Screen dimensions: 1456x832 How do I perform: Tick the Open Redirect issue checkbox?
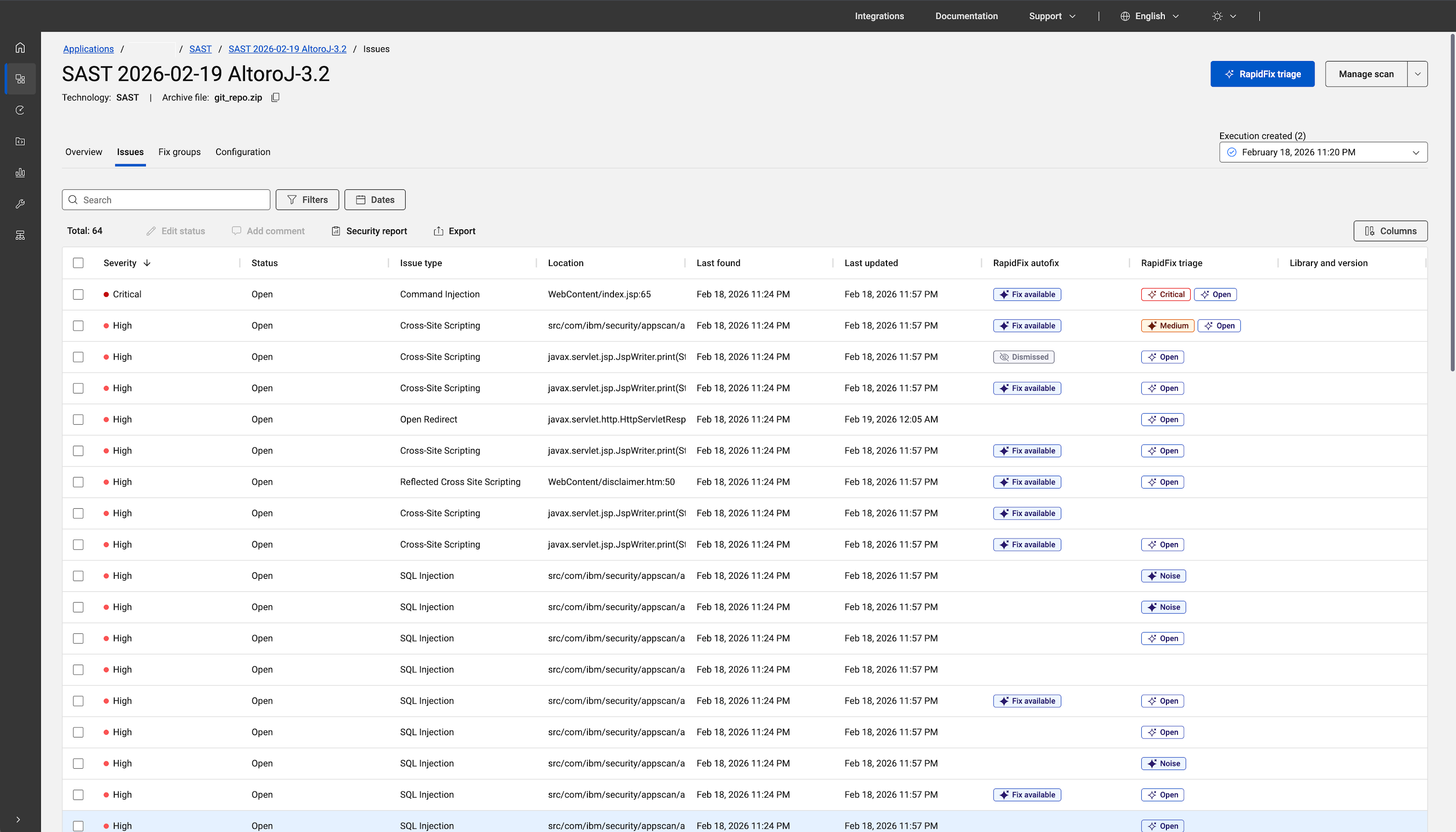78,419
